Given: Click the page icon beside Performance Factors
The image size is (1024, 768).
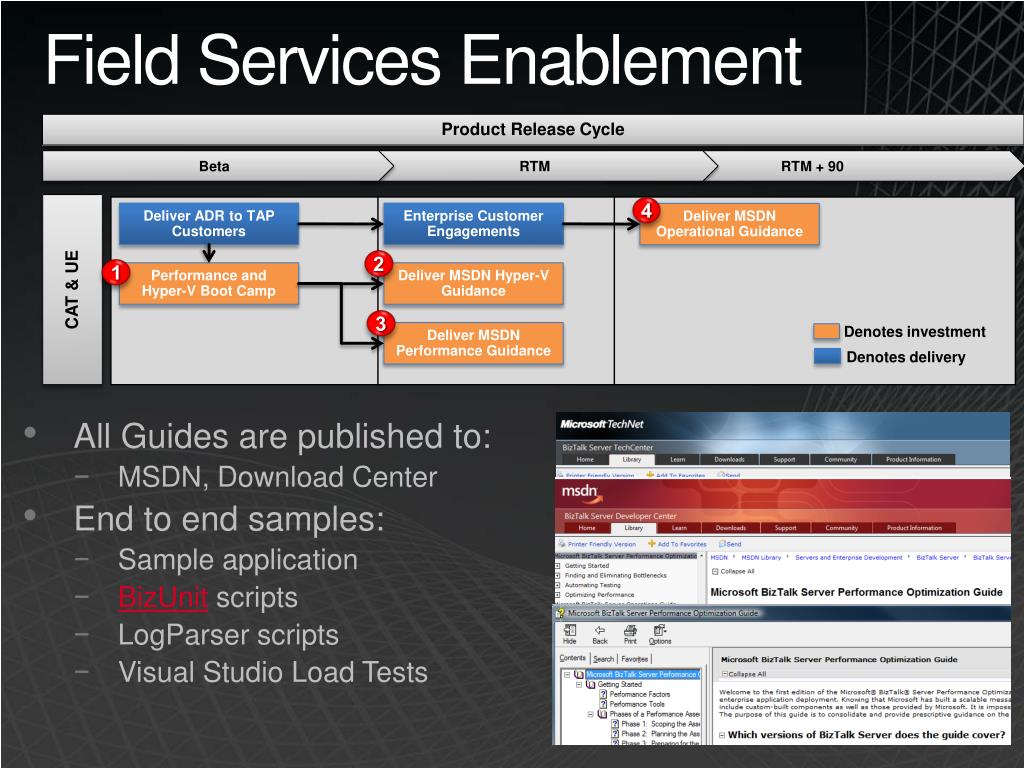Looking at the screenshot, I should point(603,694).
